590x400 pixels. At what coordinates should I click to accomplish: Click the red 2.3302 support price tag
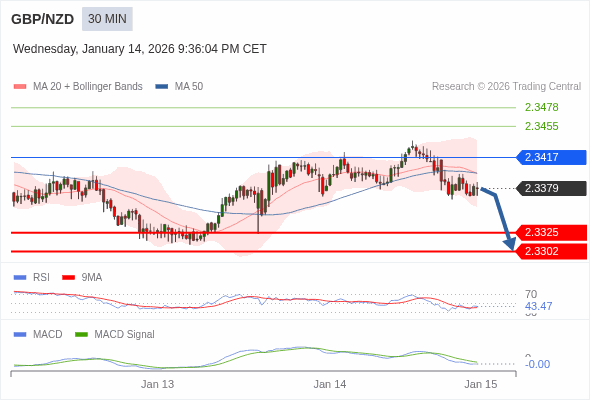click(551, 251)
